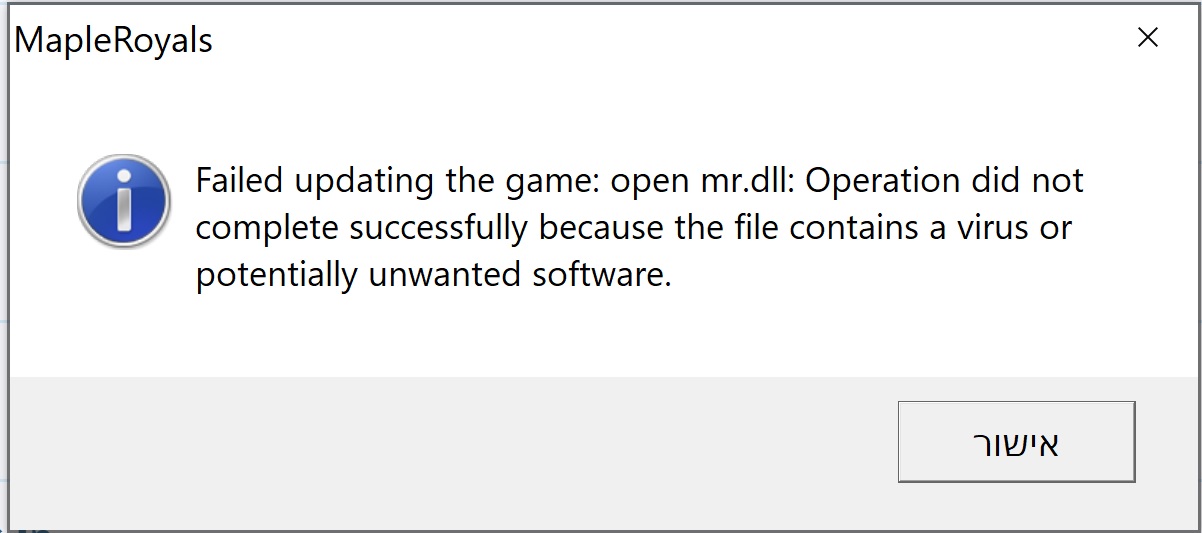Close the MapleRoyals error dialog
Image resolution: width=1202 pixels, height=533 pixels.
tap(1148, 38)
